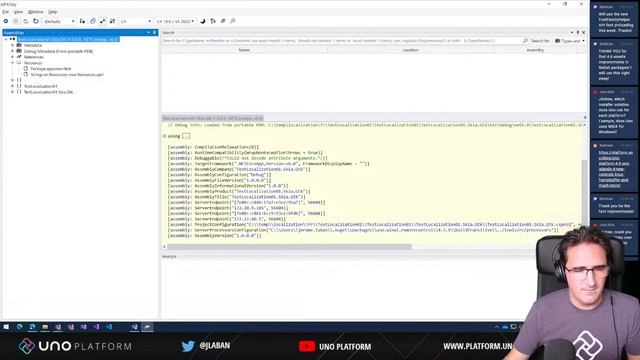Click the system tray overflow chevron

coord(497,327)
